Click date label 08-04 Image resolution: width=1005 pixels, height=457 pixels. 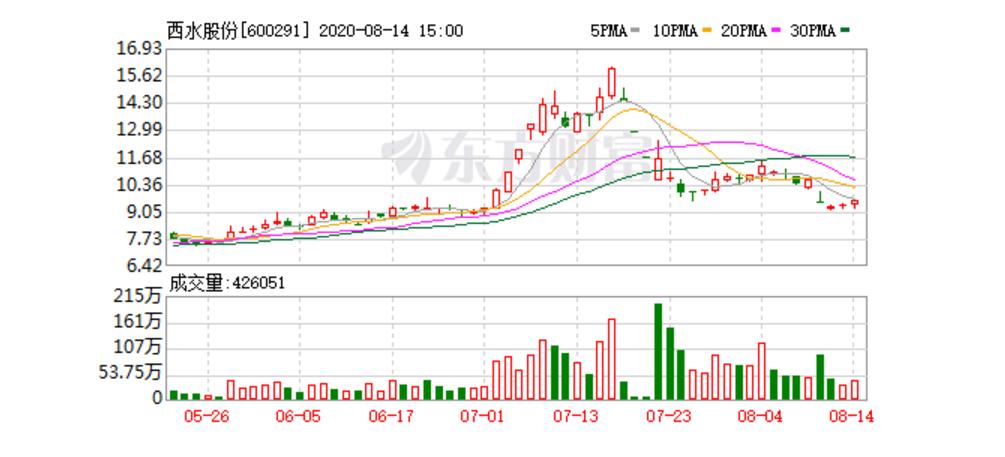click(x=761, y=417)
